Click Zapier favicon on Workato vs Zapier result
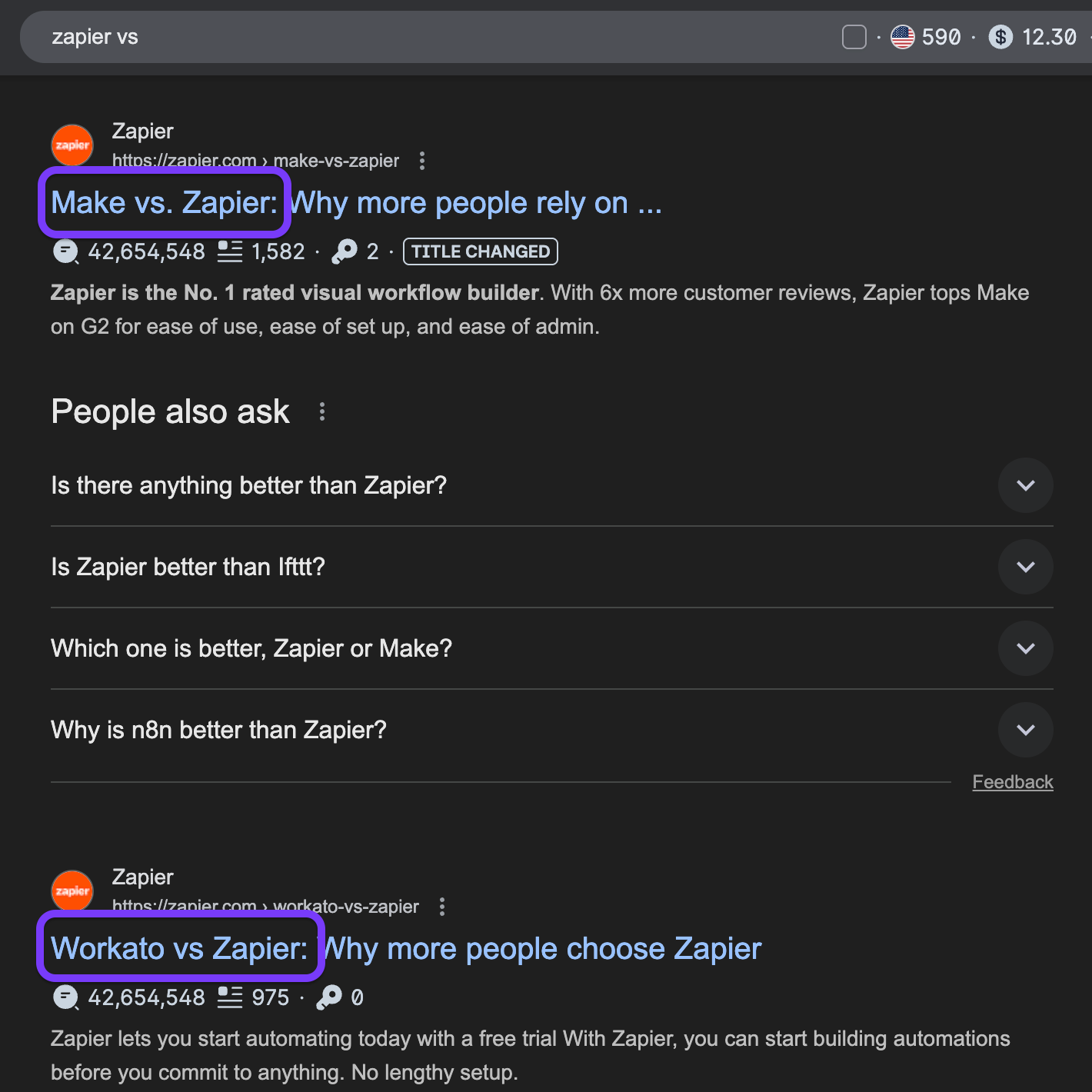This screenshot has height=1092, width=1092. tap(72, 891)
